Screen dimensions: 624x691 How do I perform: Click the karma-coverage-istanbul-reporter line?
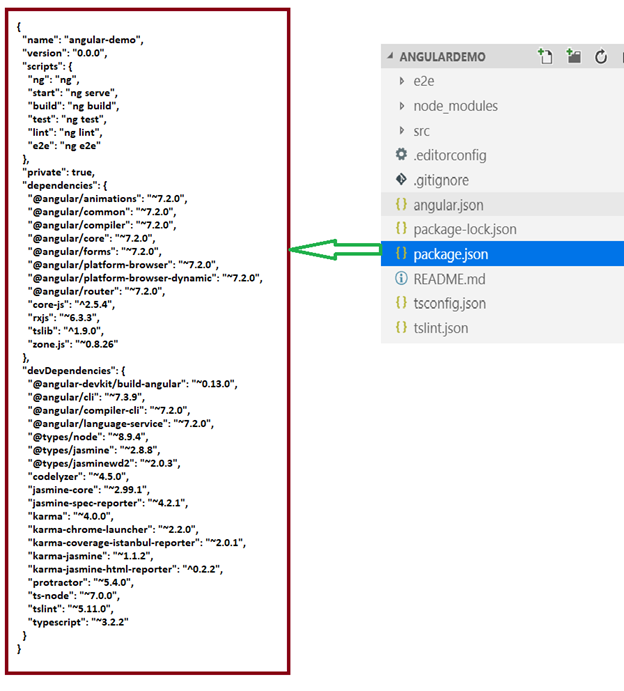point(137,542)
